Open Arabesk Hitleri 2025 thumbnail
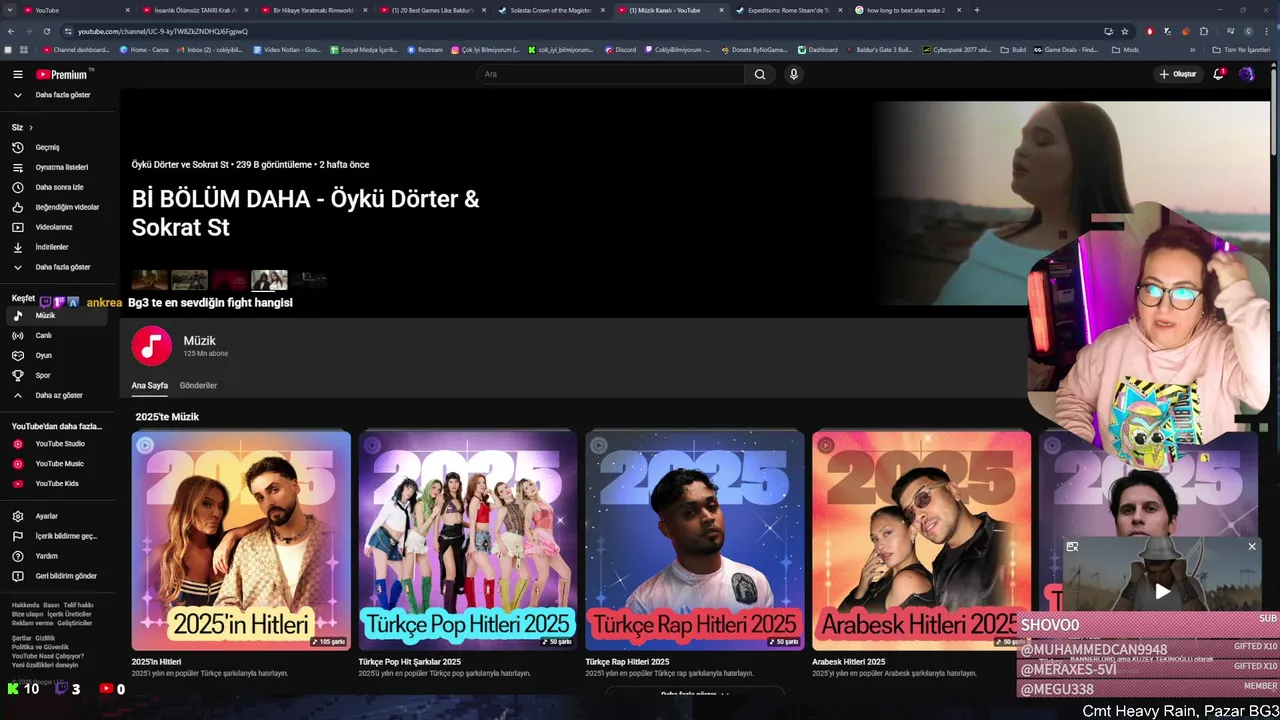1280x720 pixels. pyautogui.click(x=921, y=540)
